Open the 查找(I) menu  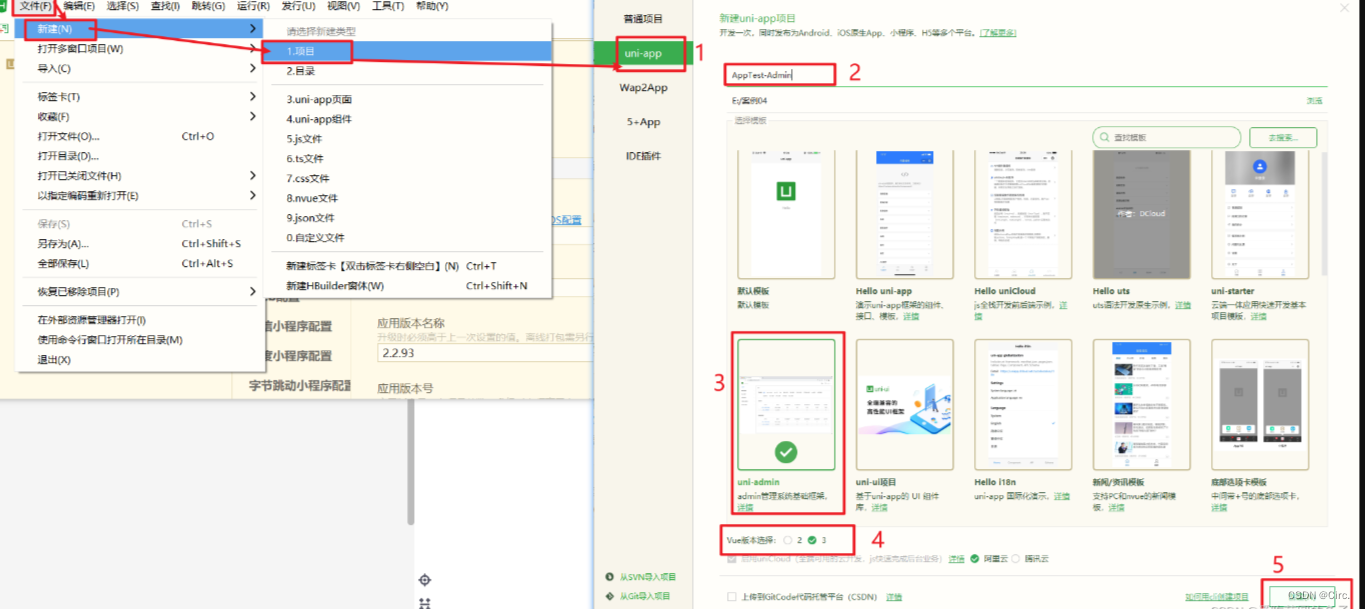165,6
